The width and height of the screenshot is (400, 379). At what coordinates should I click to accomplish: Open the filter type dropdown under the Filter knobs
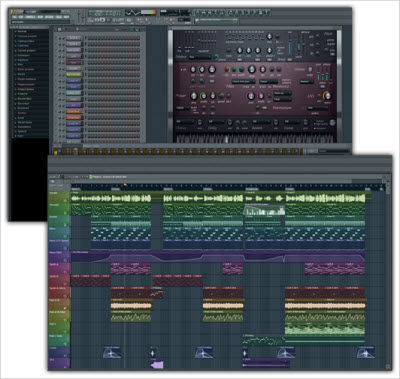(243, 81)
